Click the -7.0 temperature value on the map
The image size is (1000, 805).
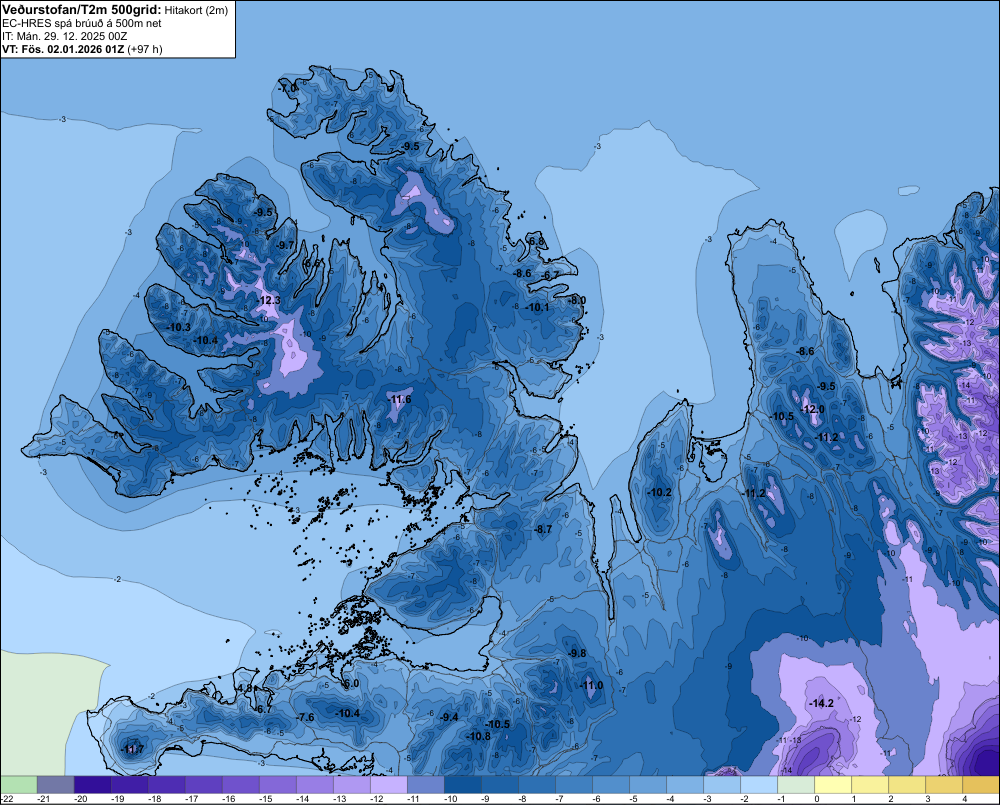[x=289, y=87]
